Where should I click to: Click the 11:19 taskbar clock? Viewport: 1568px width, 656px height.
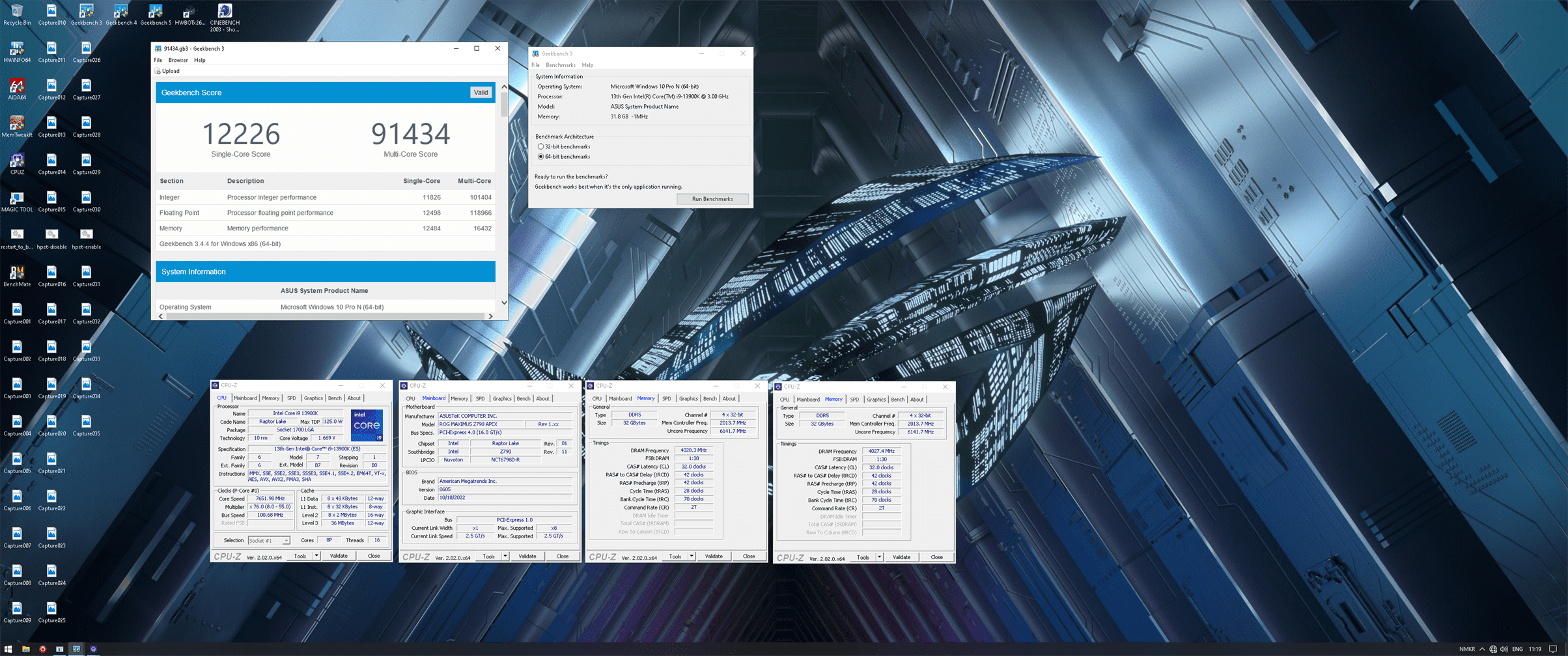pyautogui.click(x=1535, y=649)
